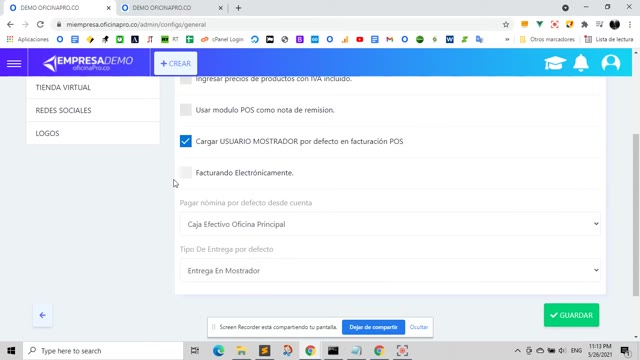The image size is (640, 360).
Task: Open the graduation cap tutorials icon
Action: 555,63
